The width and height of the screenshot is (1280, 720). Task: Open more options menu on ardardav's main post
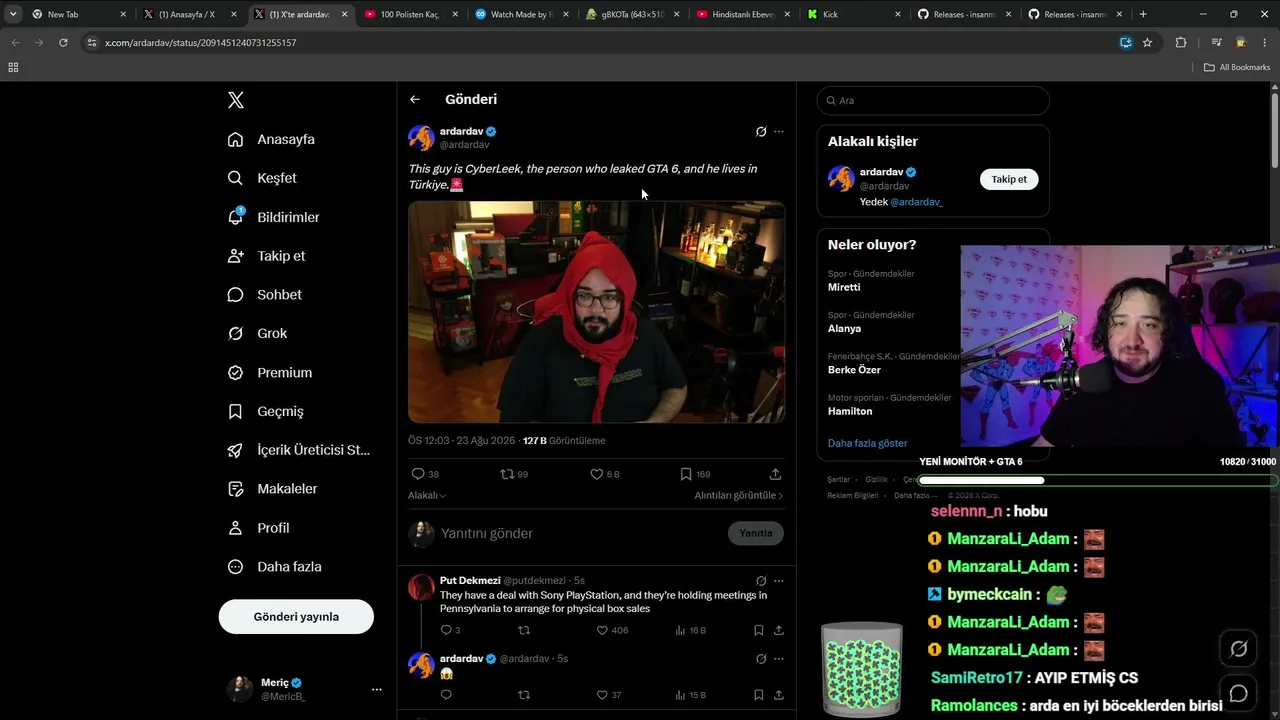pyautogui.click(x=779, y=132)
